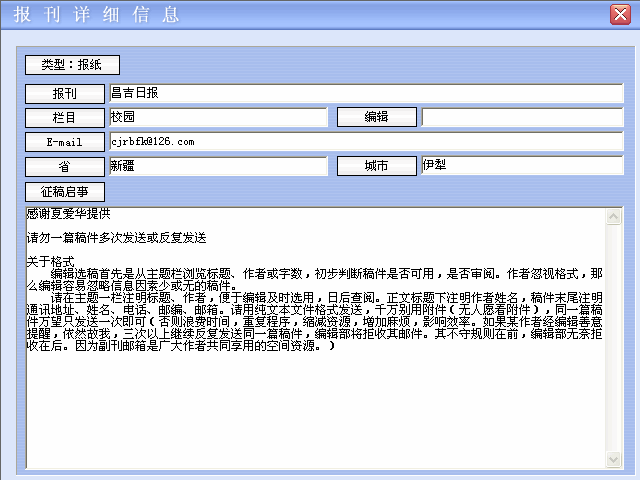Screen dimensions: 640x480
Task: Click the 省 label button
Action: [x=65, y=167]
